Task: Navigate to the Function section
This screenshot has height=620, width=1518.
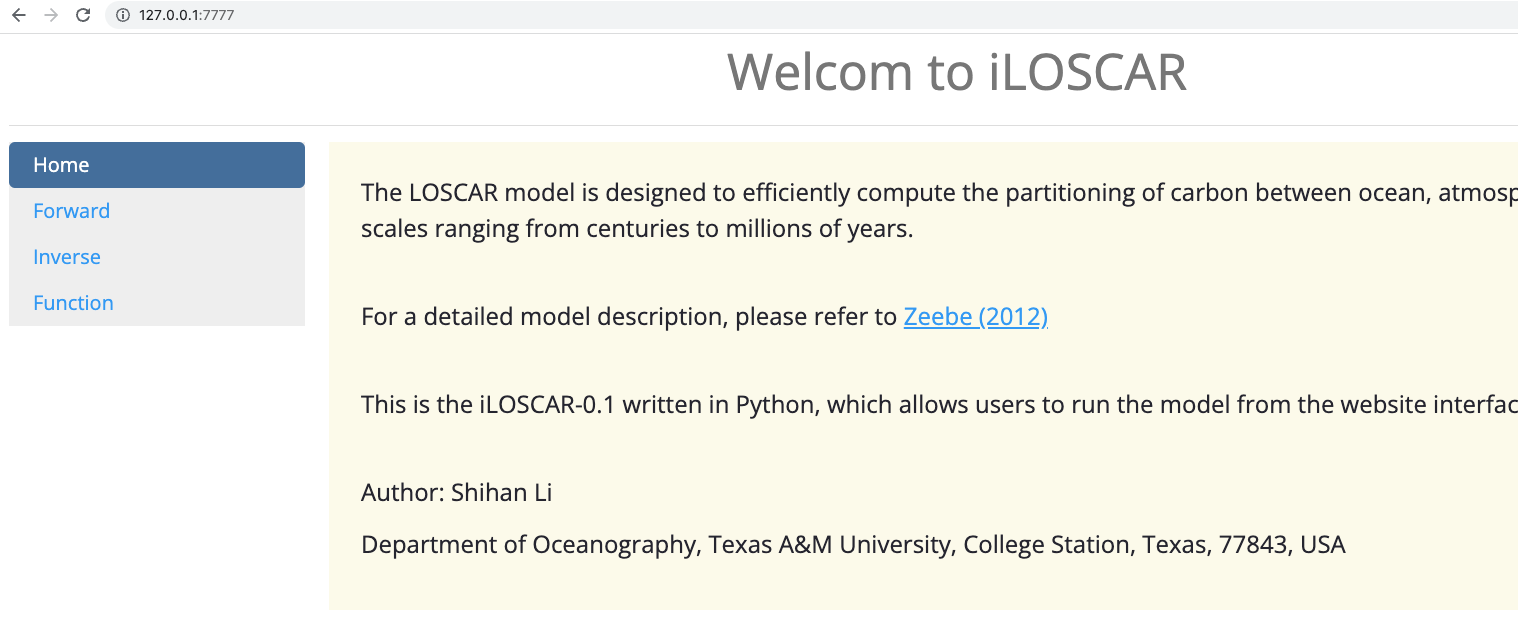Action: 73,303
